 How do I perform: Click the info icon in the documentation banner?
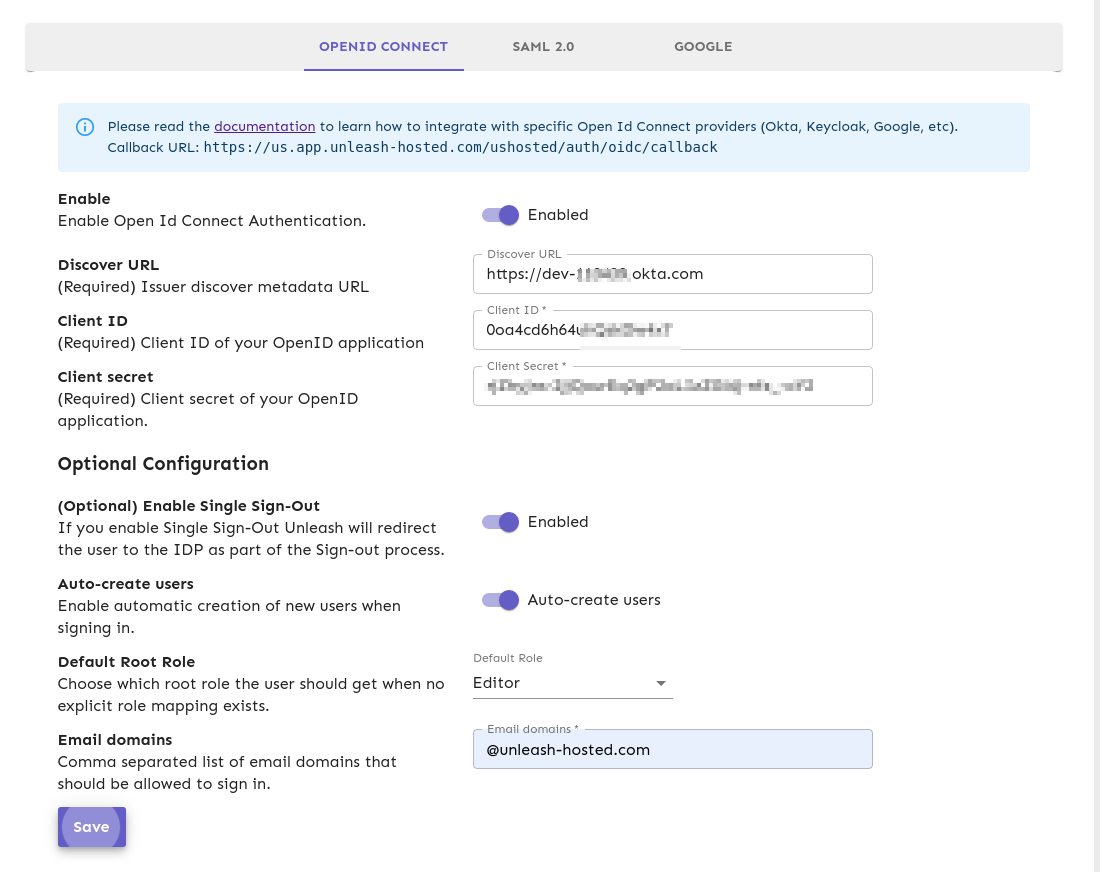coord(85,126)
